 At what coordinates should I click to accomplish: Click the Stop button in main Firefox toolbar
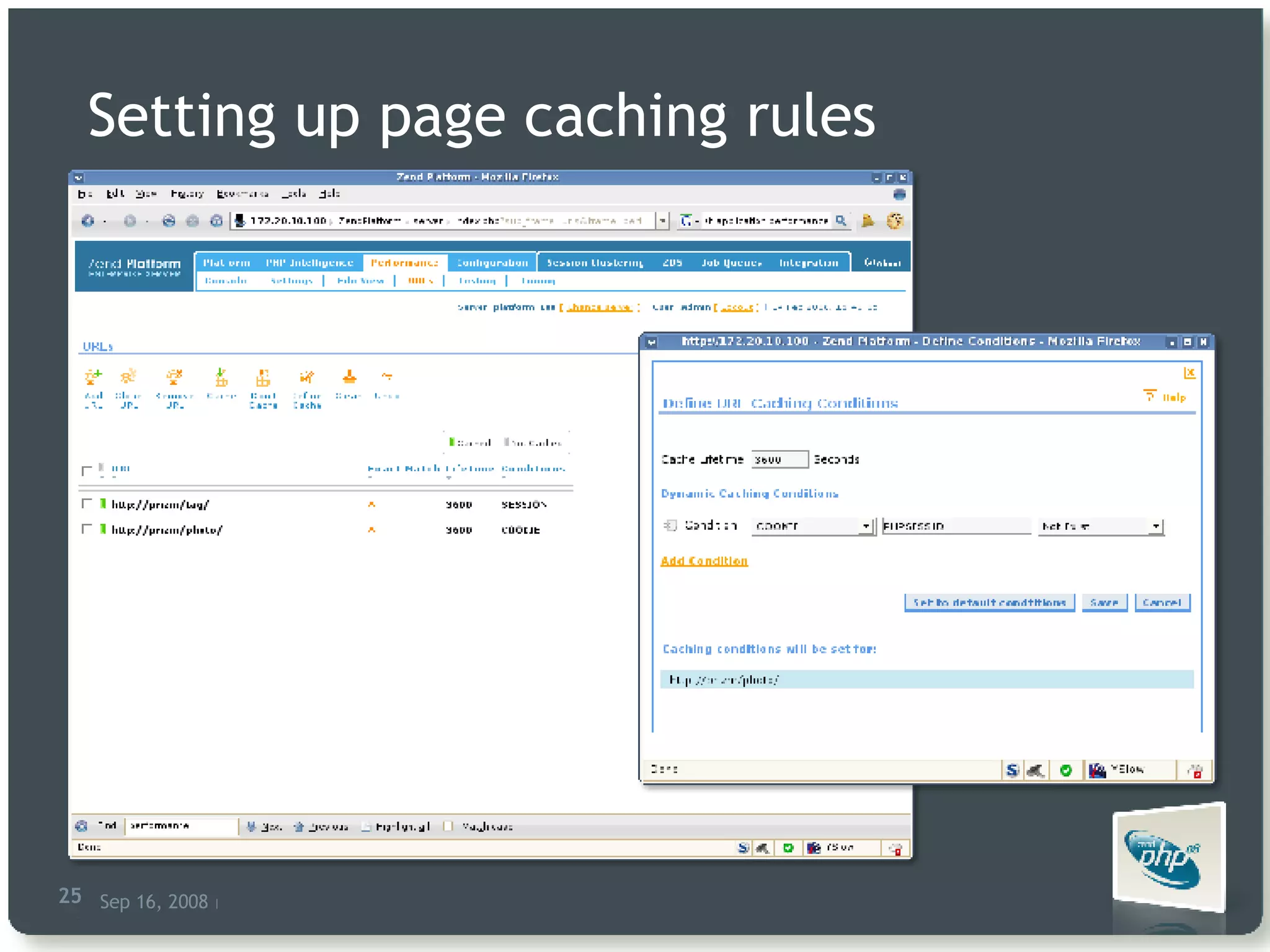coord(192,221)
